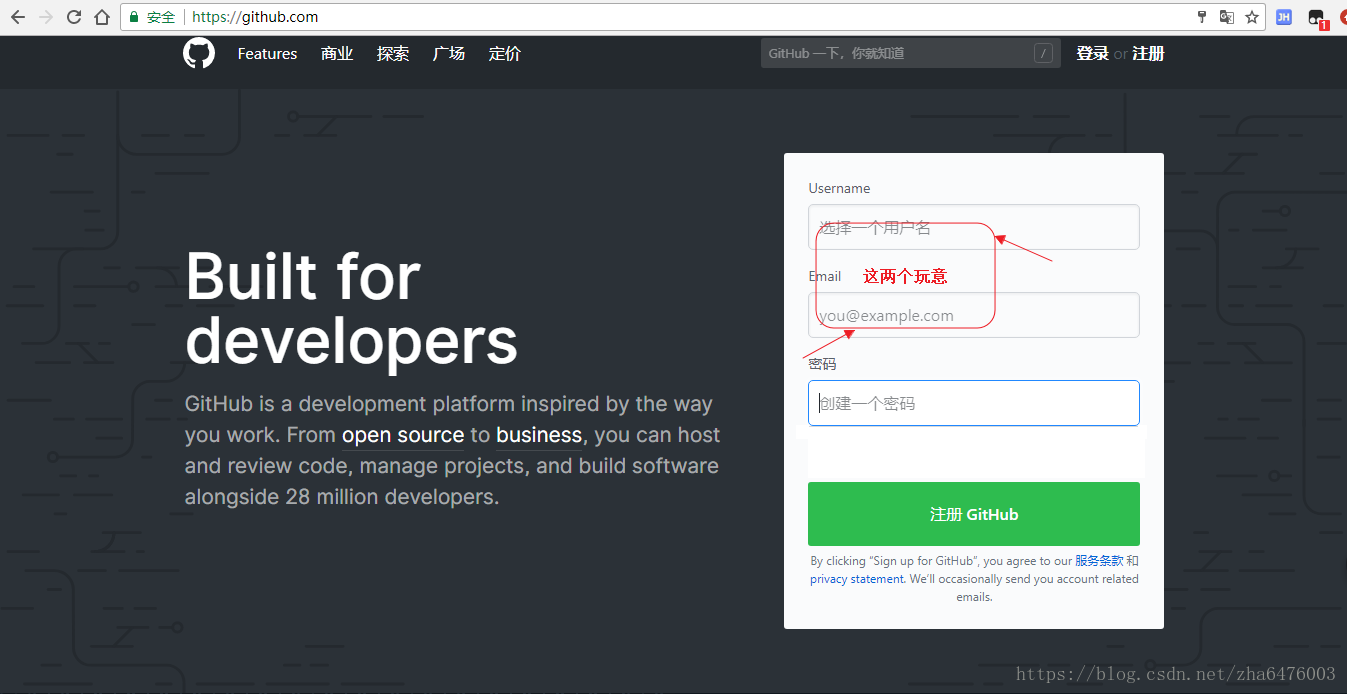The height and width of the screenshot is (694, 1347).
Task: Follow the business link
Action: tap(539, 435)
